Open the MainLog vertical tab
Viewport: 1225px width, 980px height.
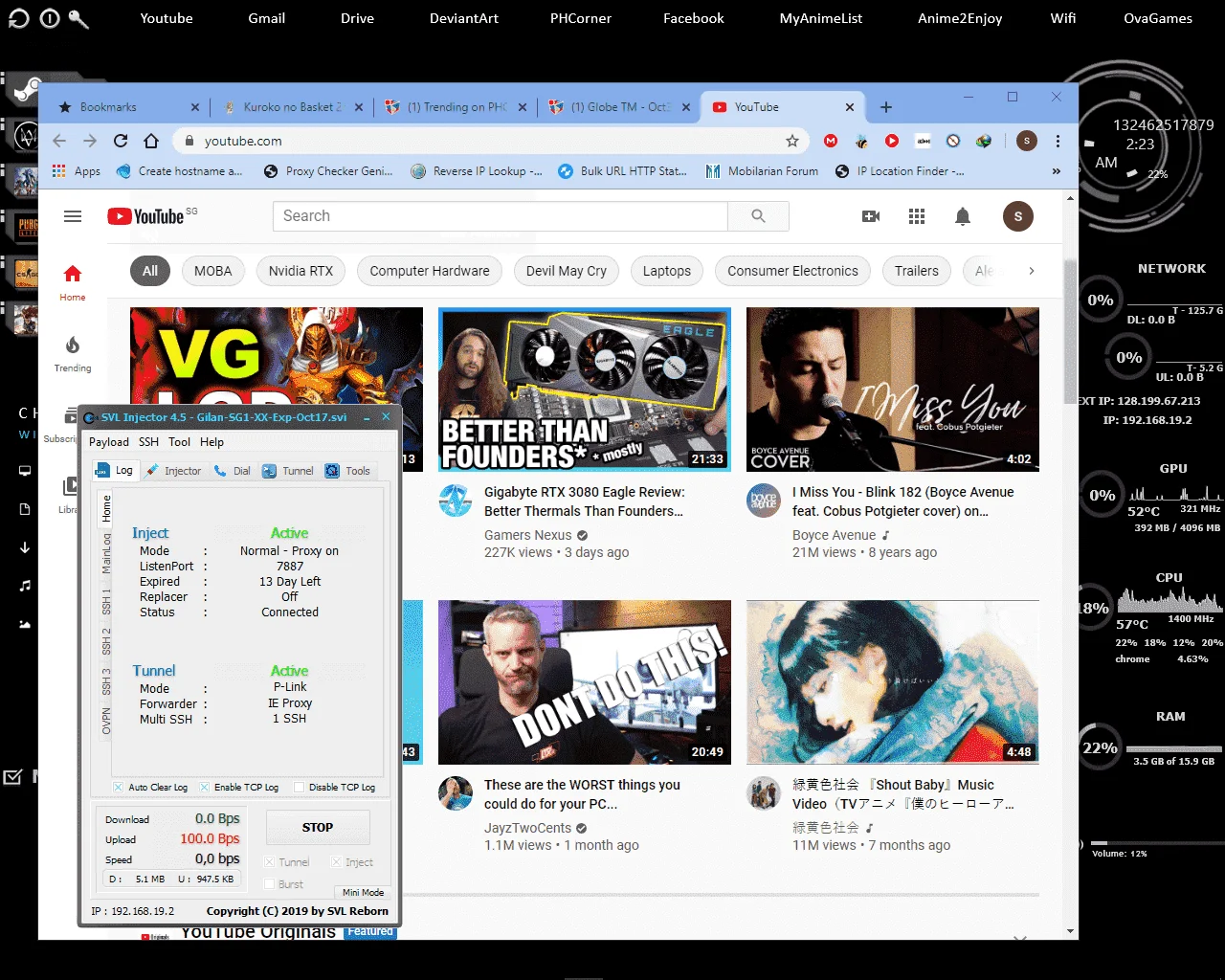click(106, 554)
